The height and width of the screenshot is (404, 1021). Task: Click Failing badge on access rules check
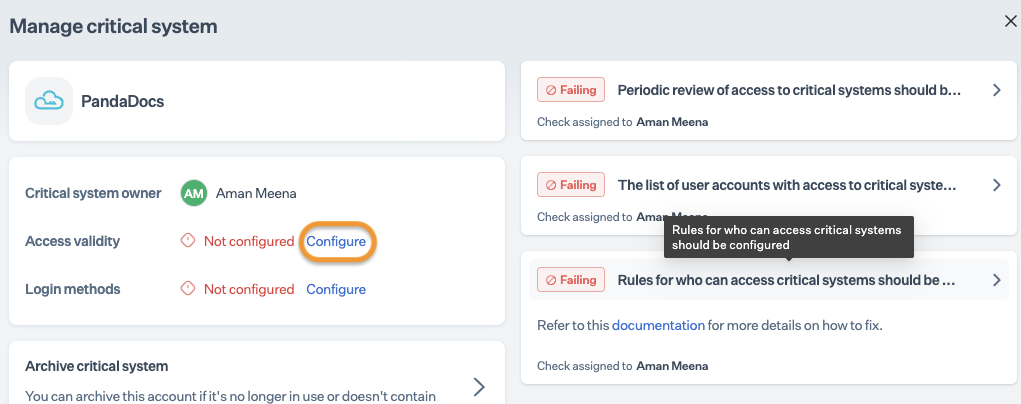click(x=570, y=280)
